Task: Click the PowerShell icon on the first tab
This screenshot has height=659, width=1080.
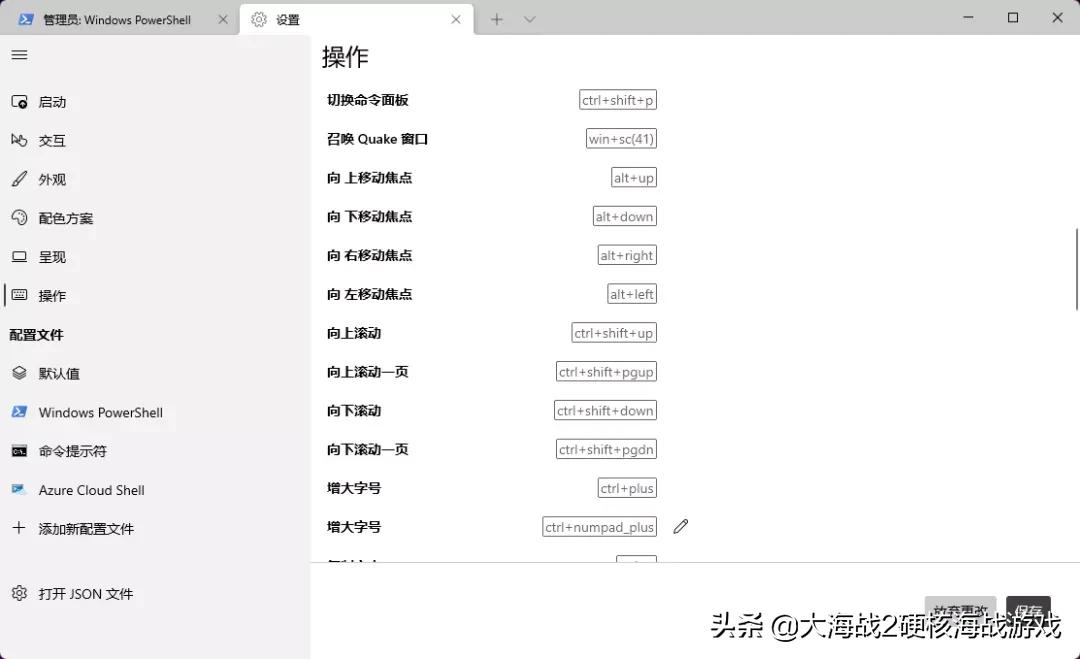Action: [26, 19]
